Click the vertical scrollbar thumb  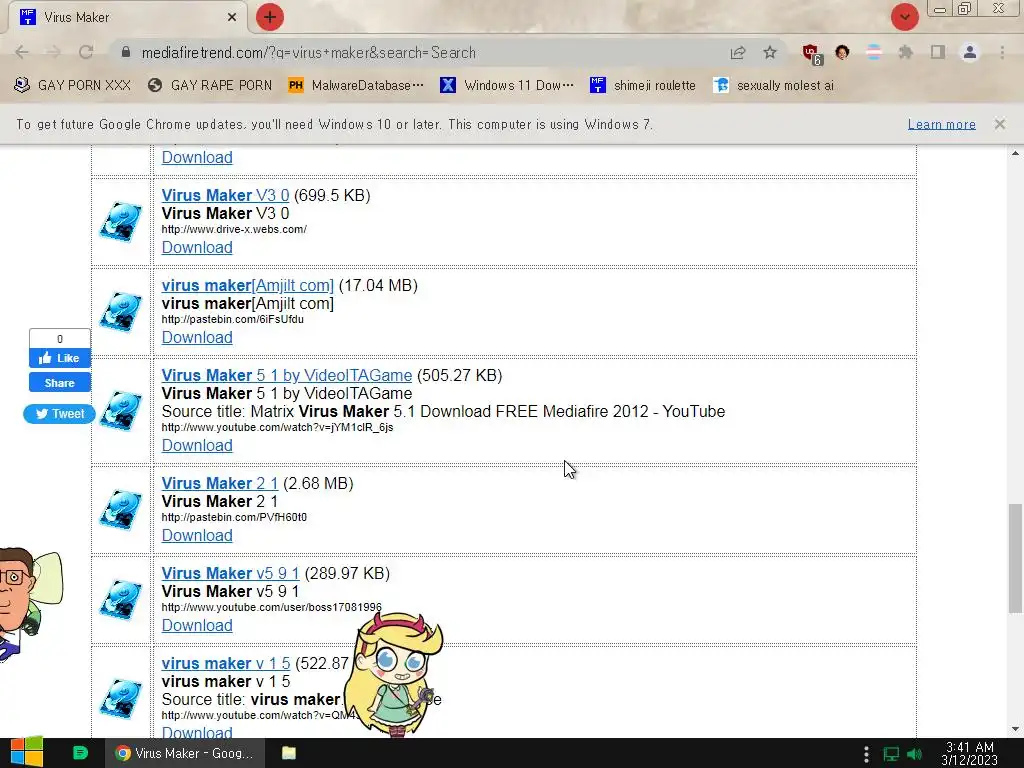pyautogui.click(x=1015, y=558)
